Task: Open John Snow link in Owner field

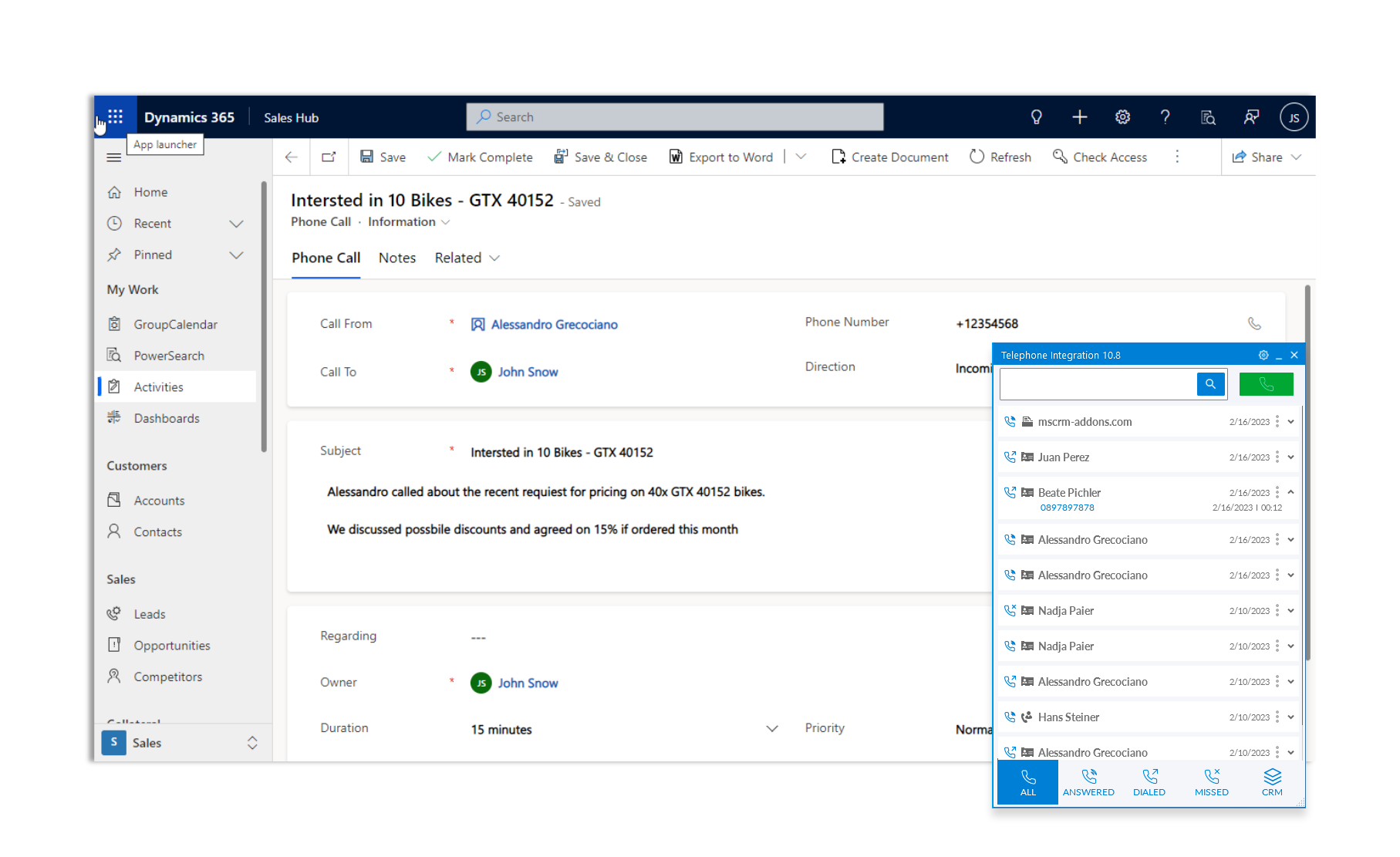Action: pos(528,683)
